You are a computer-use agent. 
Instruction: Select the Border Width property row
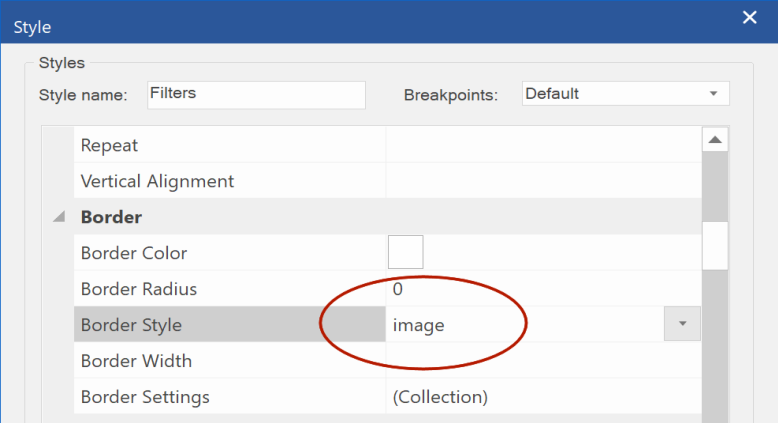pos(388,360)
